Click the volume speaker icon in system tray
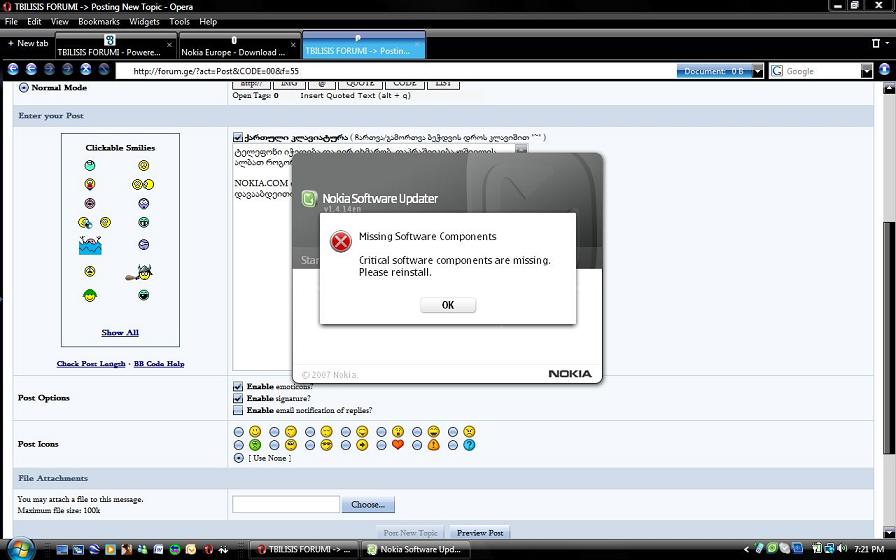The image size is (896, 560). [841, 549]
